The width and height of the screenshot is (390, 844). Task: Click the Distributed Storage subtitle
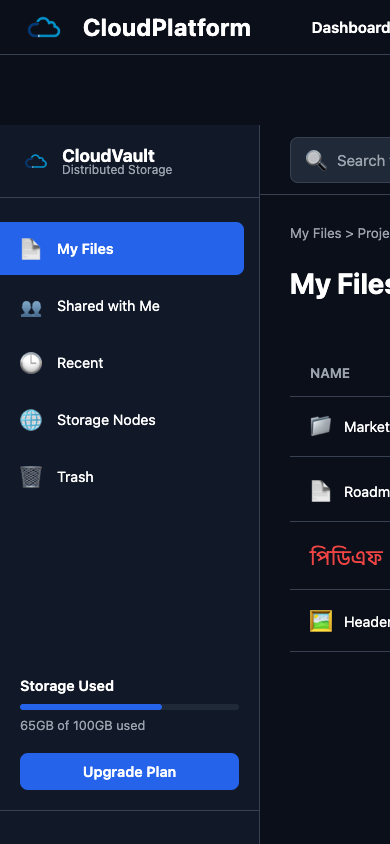tap(117, 170)
